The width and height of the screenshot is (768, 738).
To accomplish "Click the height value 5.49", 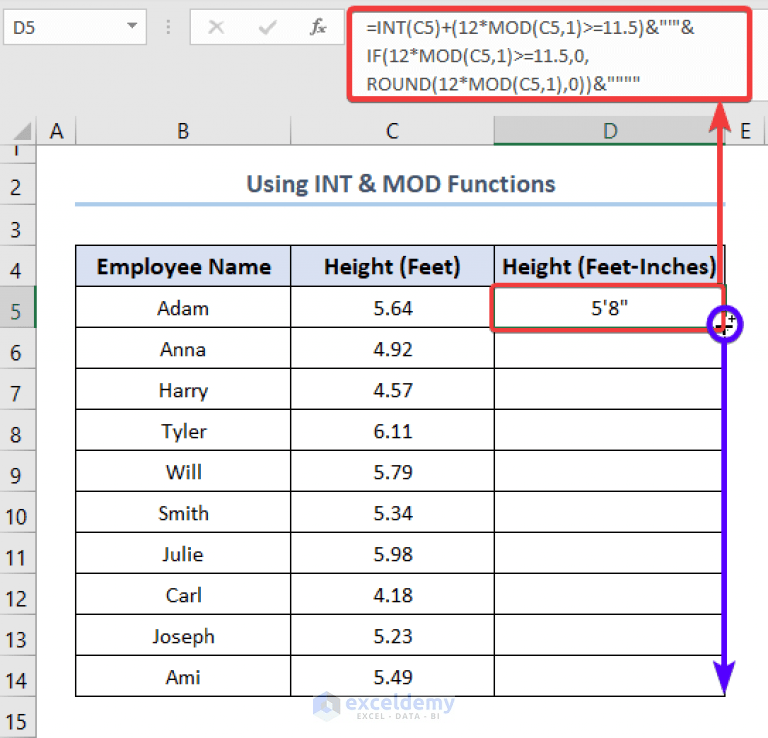I will [x=392, y=677].
